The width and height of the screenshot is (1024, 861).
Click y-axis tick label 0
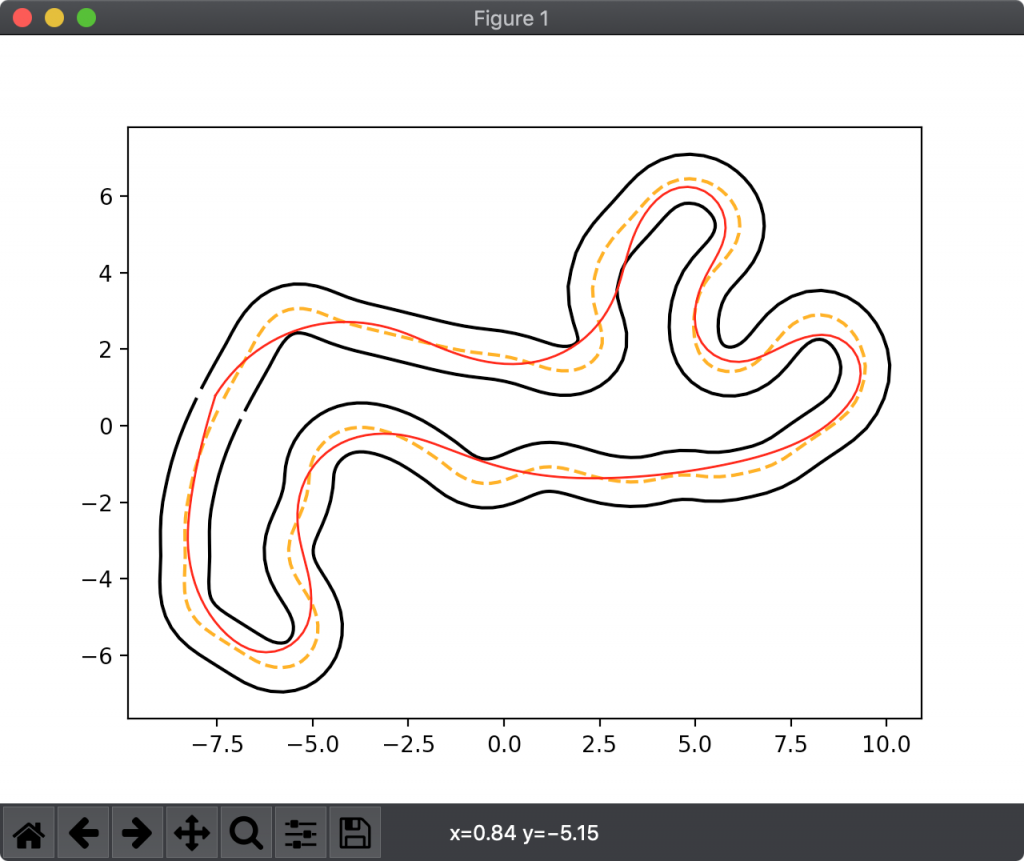[106, 427]
